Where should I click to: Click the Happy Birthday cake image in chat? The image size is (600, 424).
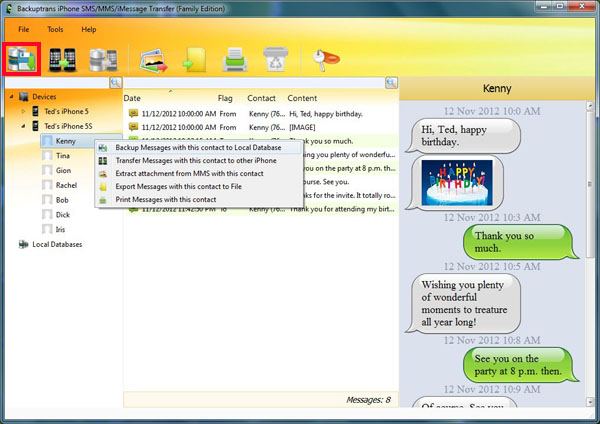[457, 183]
